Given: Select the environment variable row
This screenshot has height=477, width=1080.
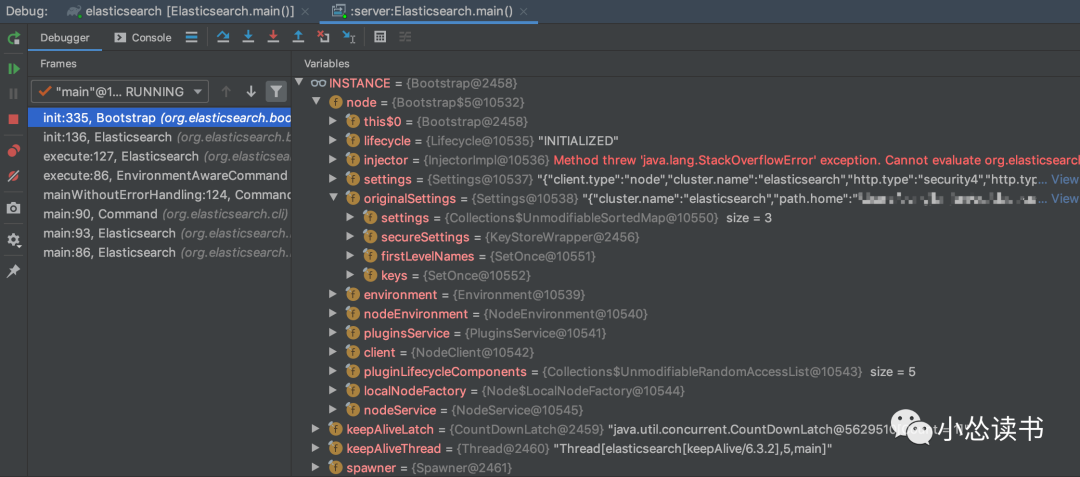Looking at the screenshot, I should (x=686, y=295).
